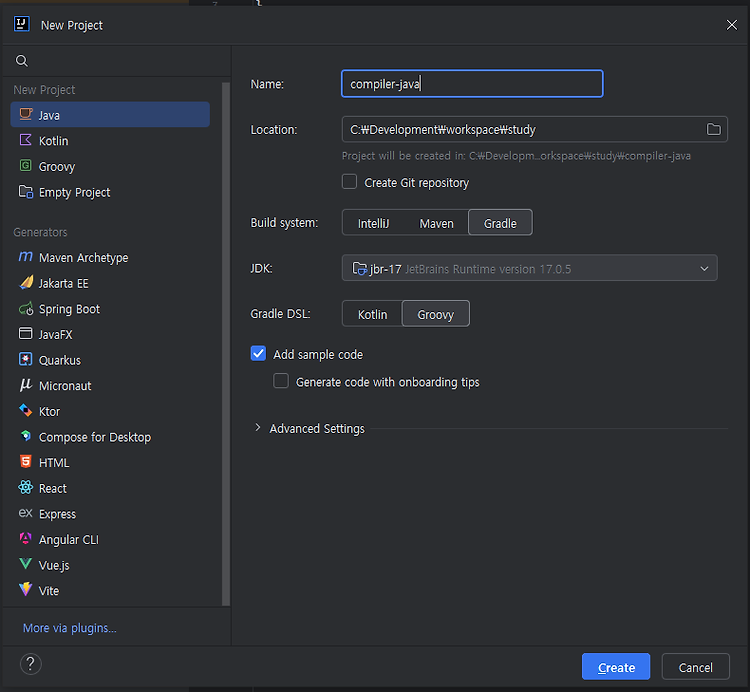Browse location with folder icon
This screenshot has height=692, width=750.
click(714, 129)
